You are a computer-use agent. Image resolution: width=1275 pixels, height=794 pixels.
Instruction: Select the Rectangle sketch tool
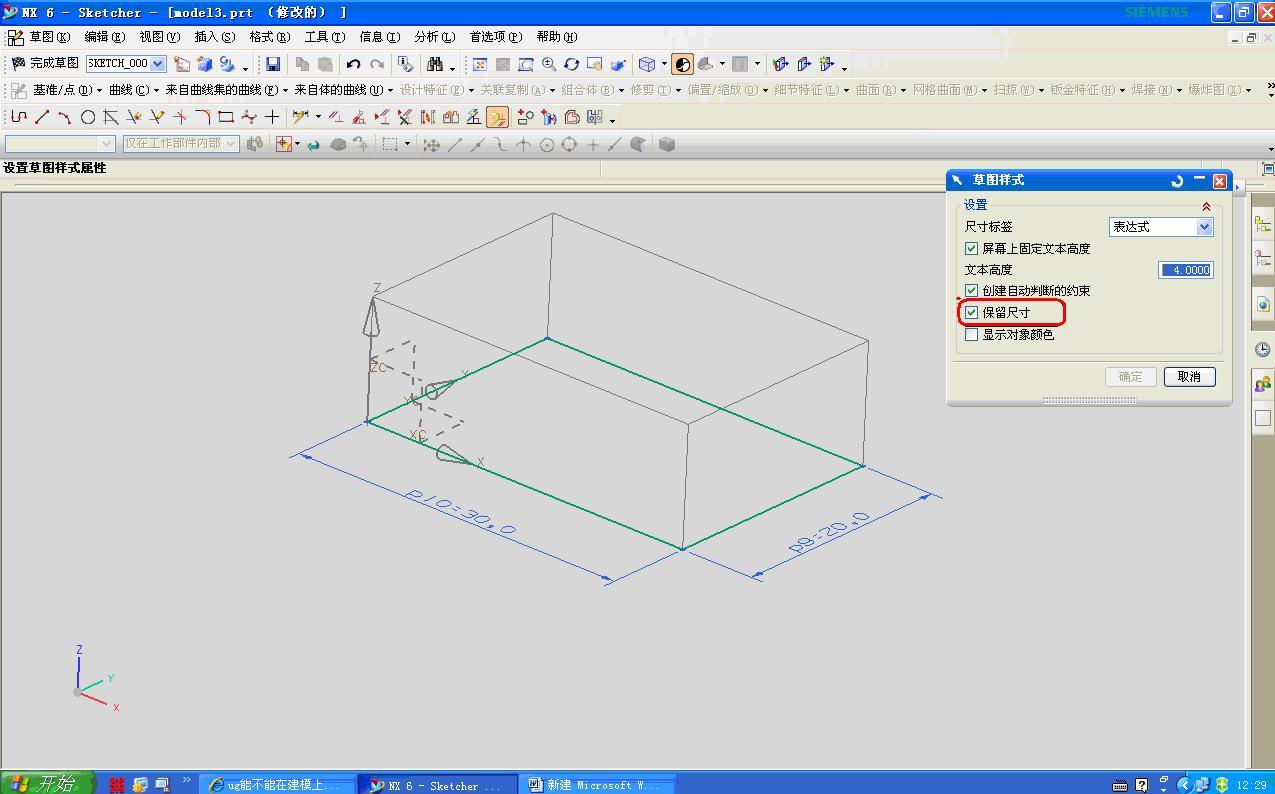coord(226,117)
